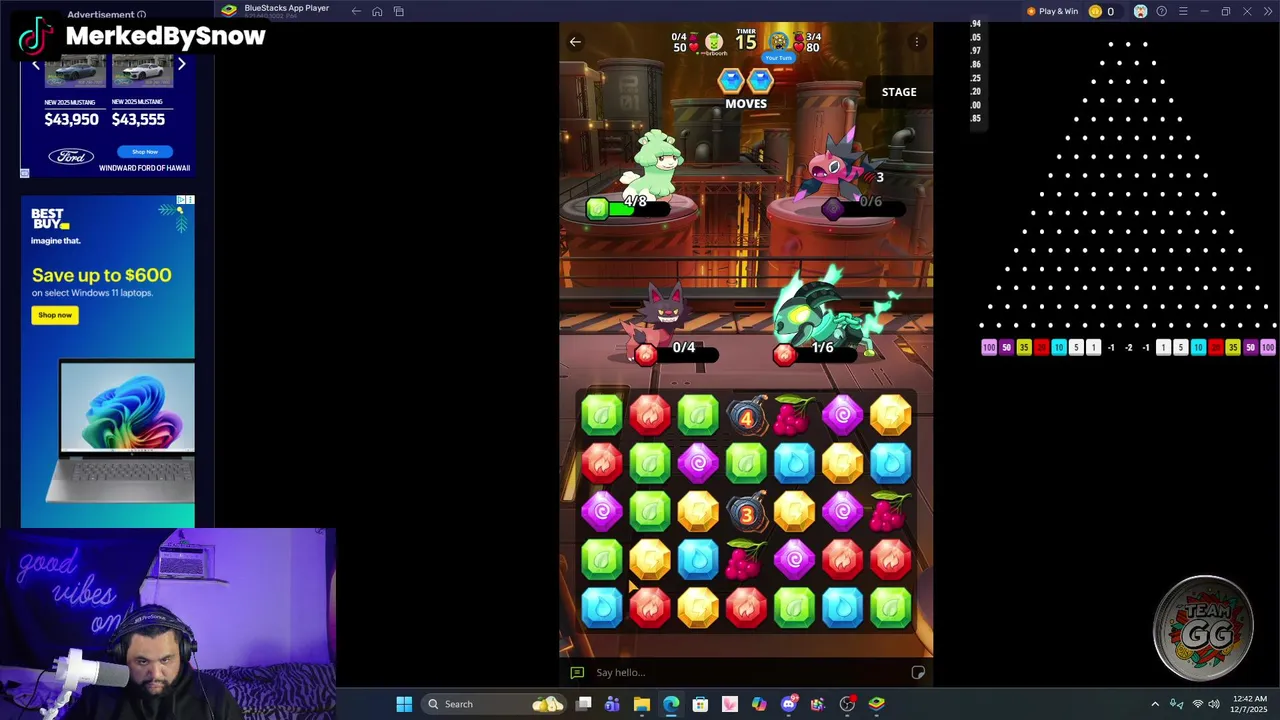Show previous car in Ford ad carousel
The image size is (1280, 720).
click(36, 65)
